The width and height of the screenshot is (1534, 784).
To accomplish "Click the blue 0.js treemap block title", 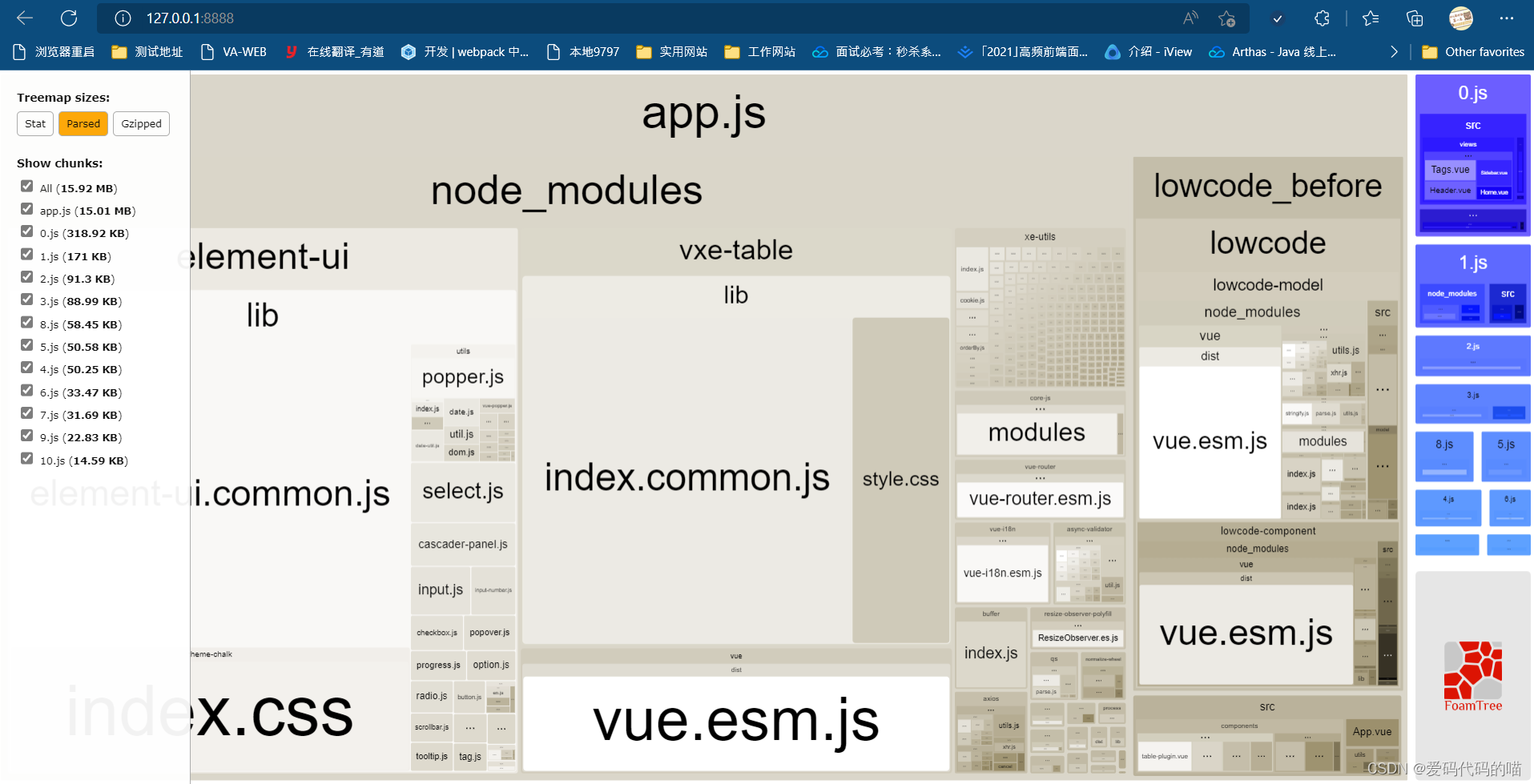I will click(1472, 93).
